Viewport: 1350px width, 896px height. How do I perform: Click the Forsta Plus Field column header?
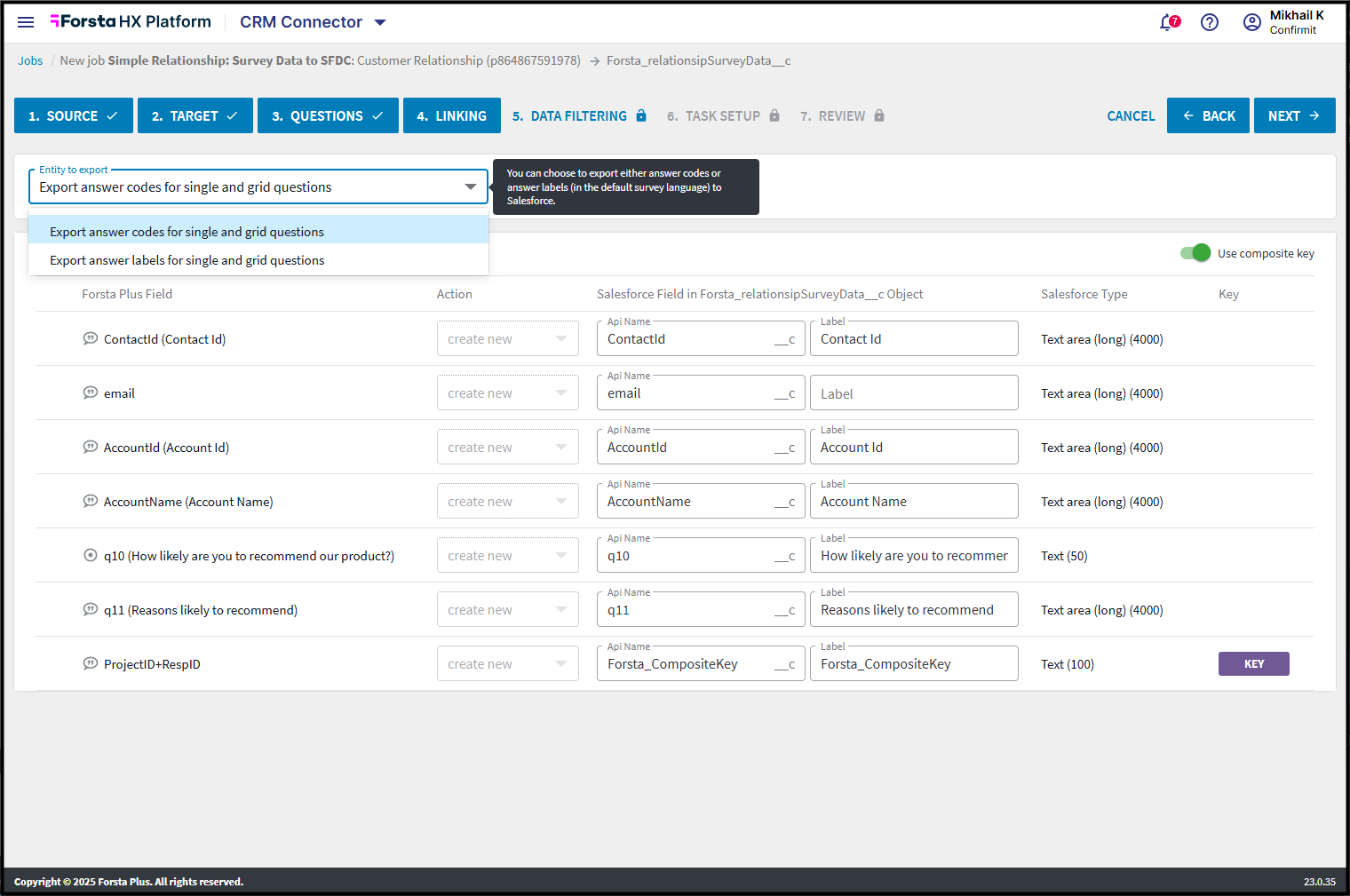tap(127, 294)
